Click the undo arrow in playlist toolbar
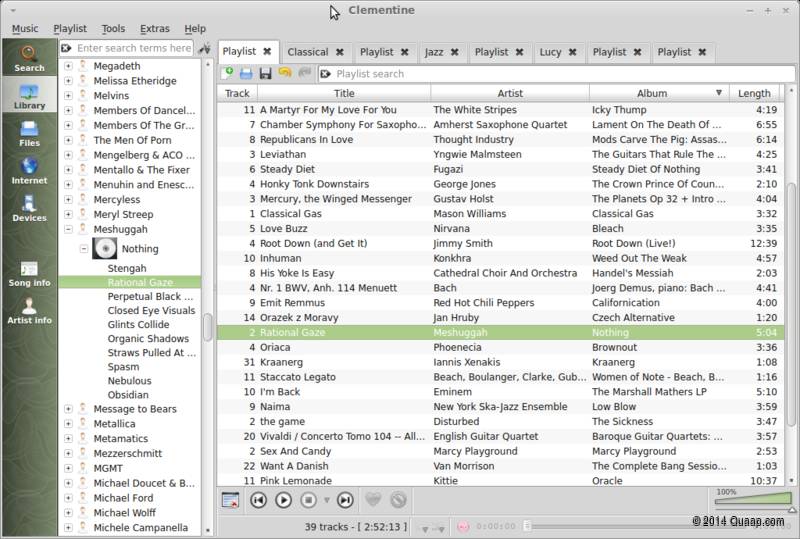 (285, 73)
